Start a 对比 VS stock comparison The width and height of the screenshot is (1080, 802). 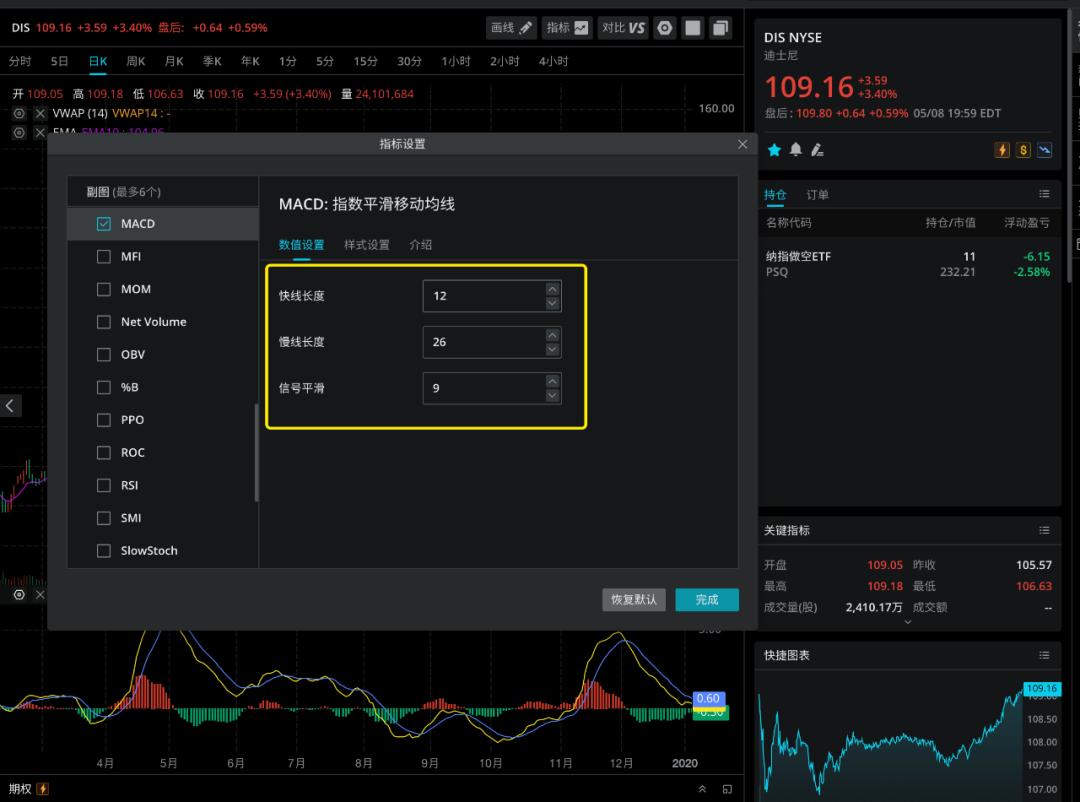[622, 28]
